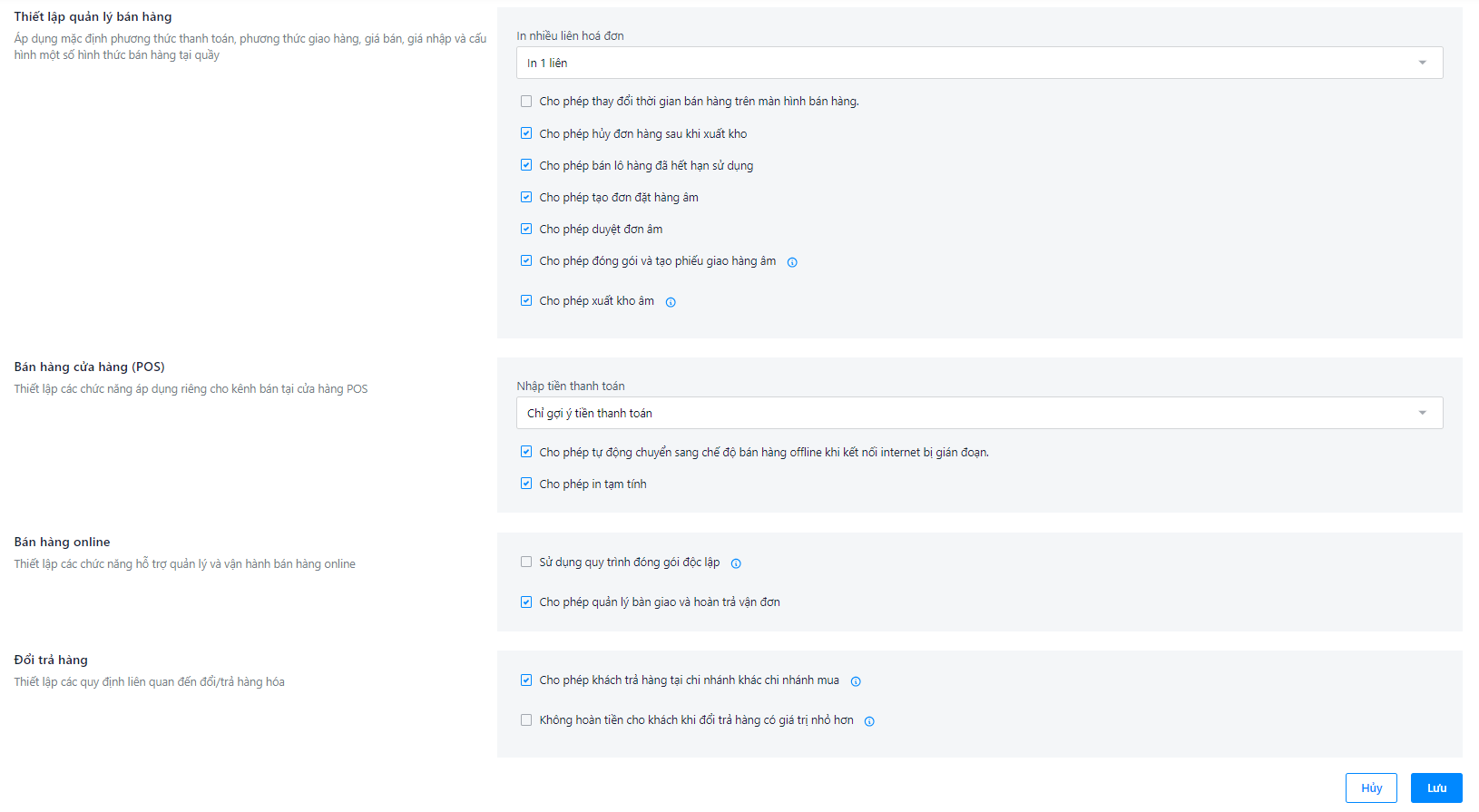Uncheck 'Cho phép bán lô hàng đã hết hạn sử dụng'

pyautogui.click(x=526, y=165)
